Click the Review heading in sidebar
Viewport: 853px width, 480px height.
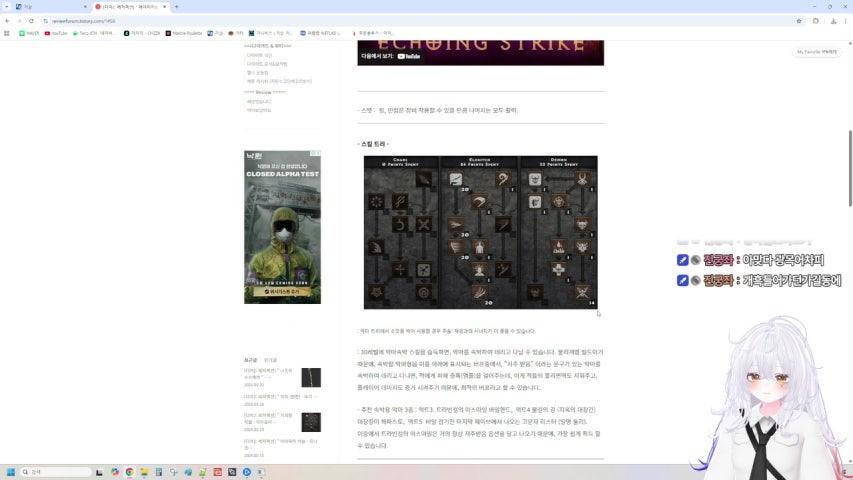[x=264, y=93]
